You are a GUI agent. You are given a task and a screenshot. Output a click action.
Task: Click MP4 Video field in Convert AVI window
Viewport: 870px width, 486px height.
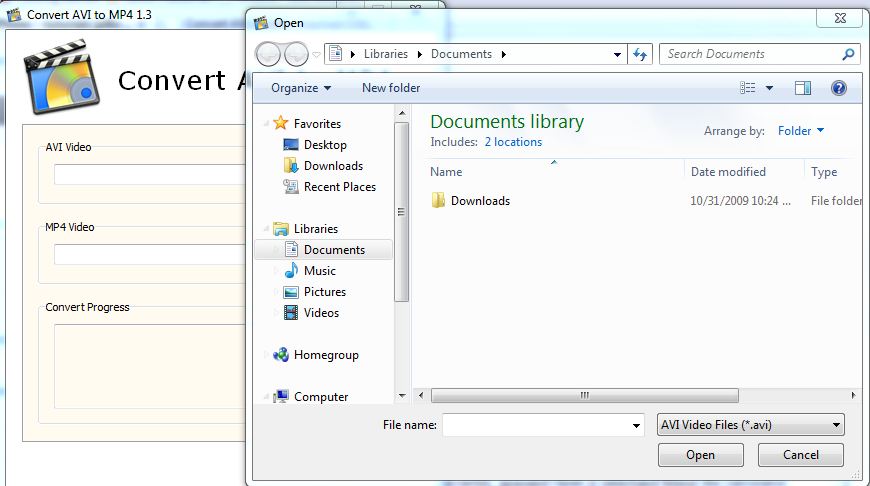pos(150,254)
